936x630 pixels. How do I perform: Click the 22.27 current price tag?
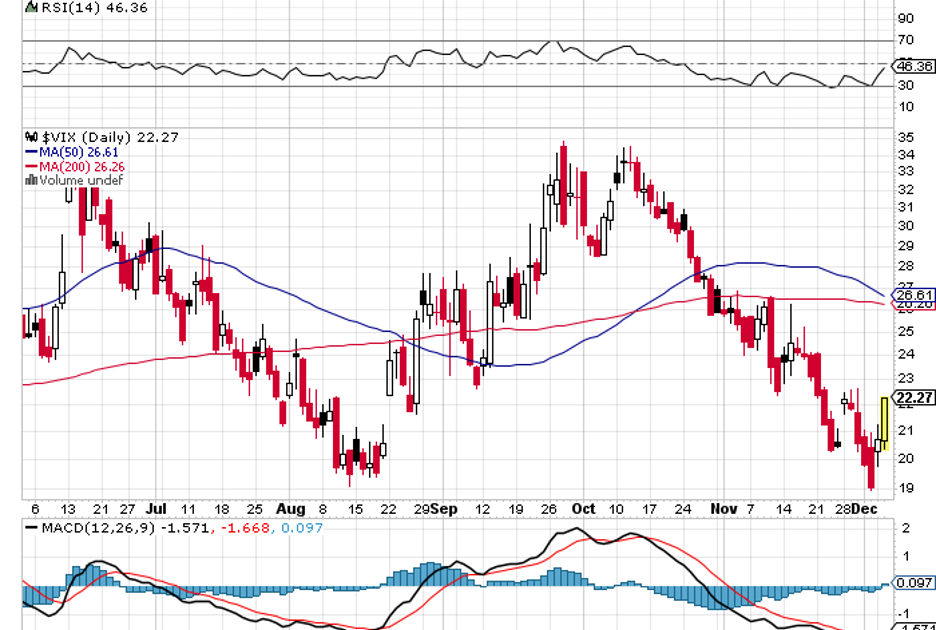click(x=915, y=400)
